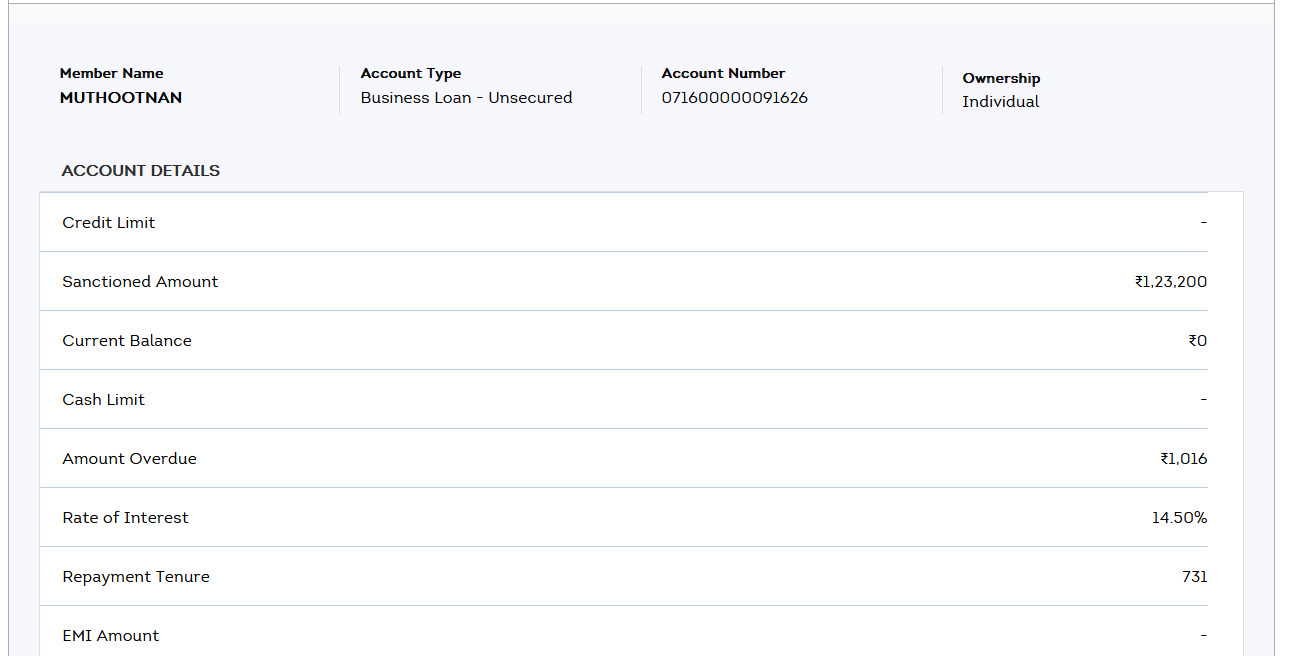The width and height of the screenshot is (1293, 656).
Task: Click the Account Number header label
Action: tap(723, 73)
